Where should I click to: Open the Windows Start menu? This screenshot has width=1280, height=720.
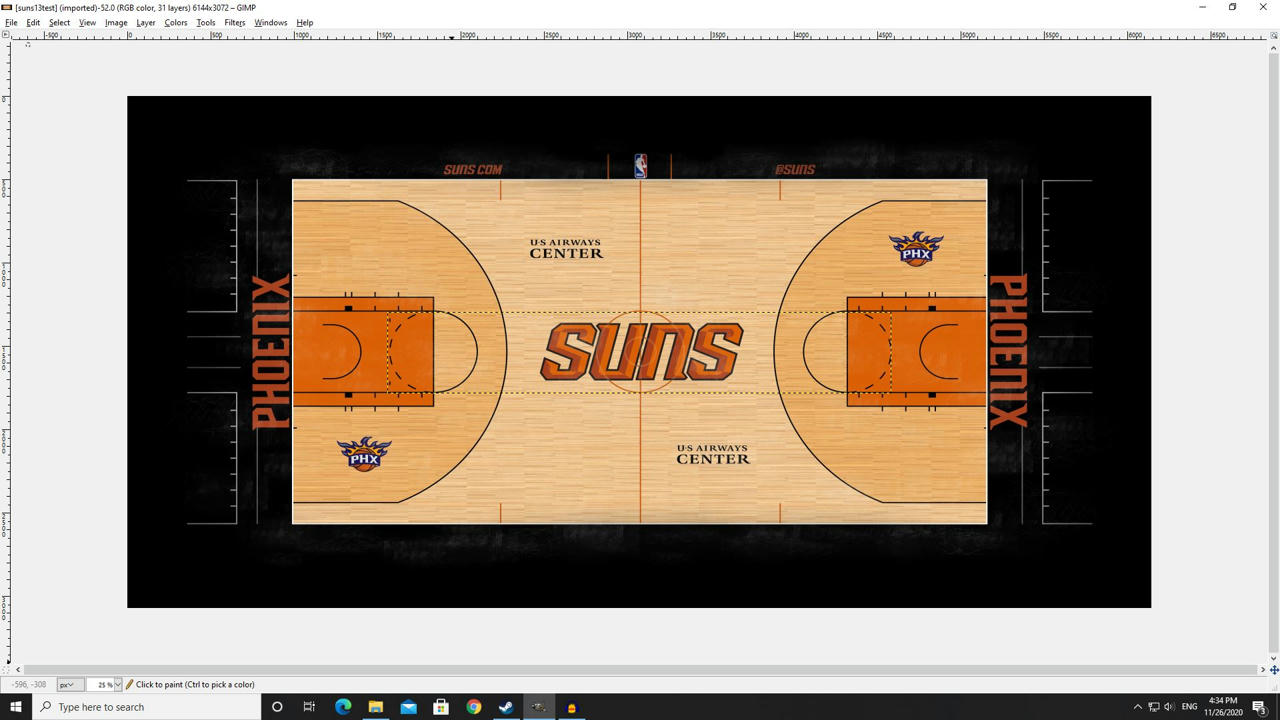[16, 707]
